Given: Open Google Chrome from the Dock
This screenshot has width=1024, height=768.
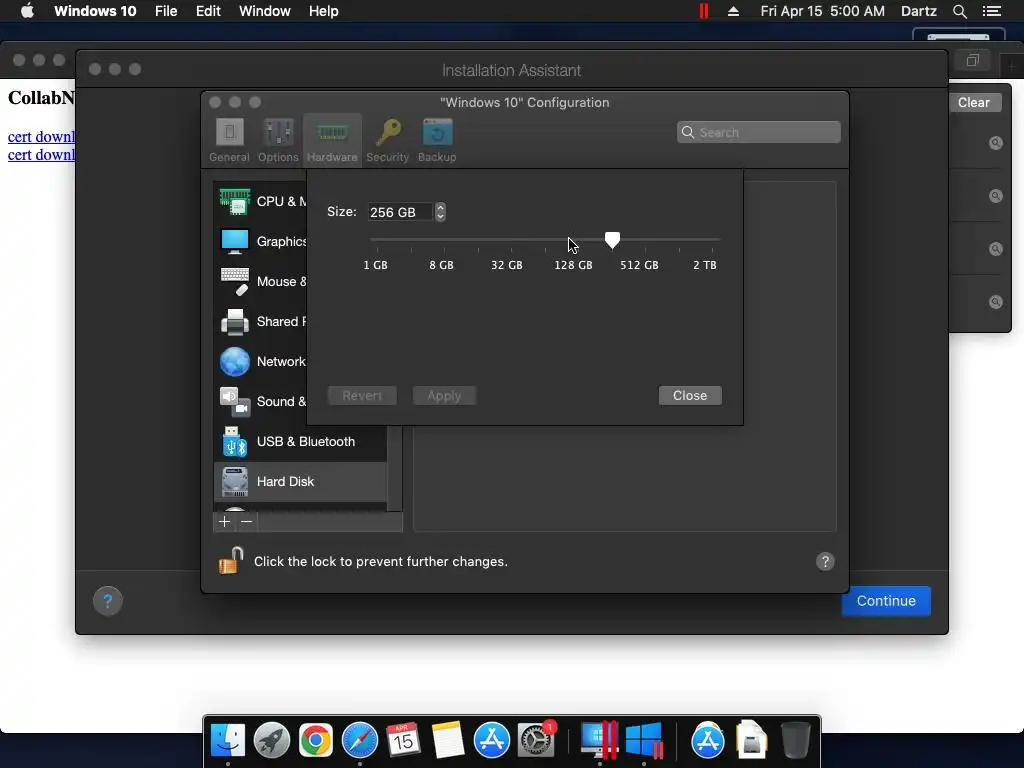Looking at the screenshot, I should tap(315, 741).
